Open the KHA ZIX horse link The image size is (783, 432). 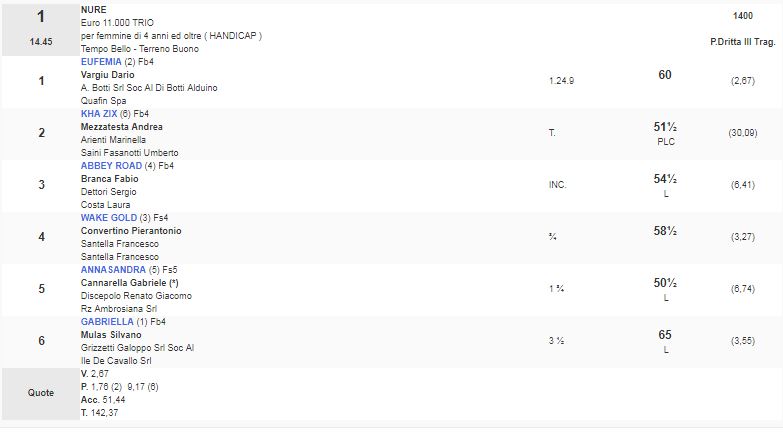click(101, 114)
